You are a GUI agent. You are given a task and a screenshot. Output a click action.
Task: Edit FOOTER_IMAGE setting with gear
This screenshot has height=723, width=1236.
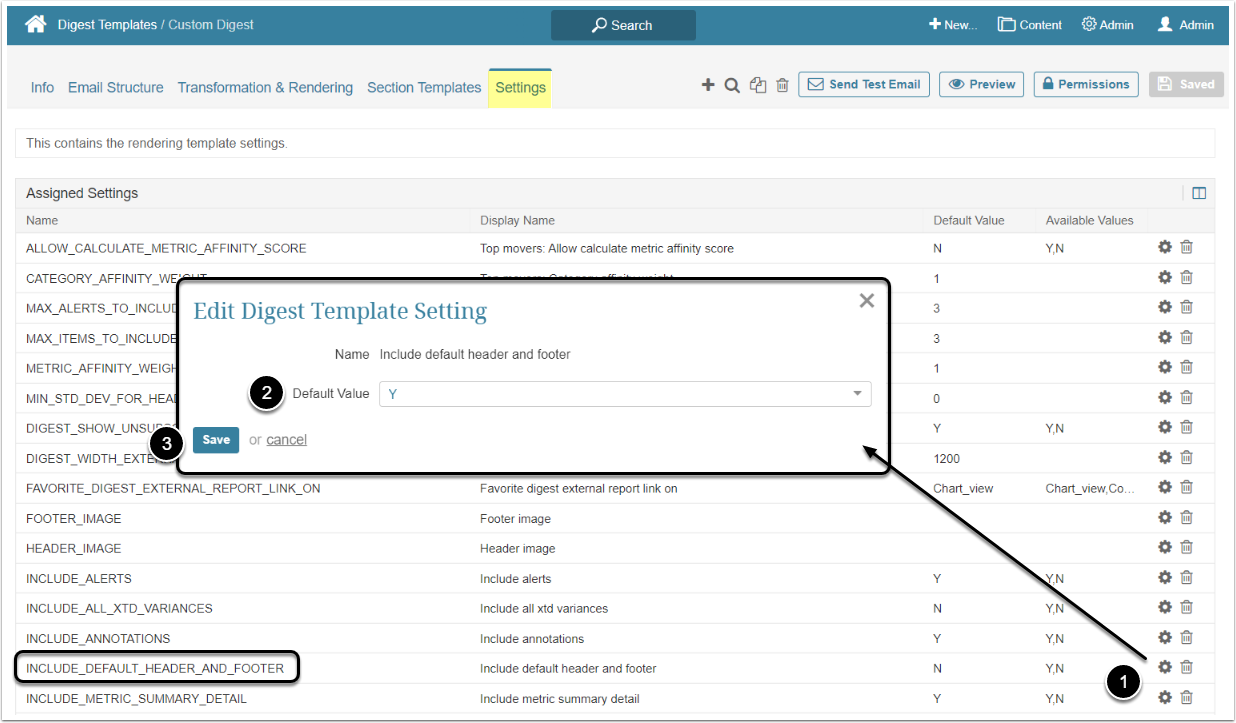tap(1165, 517)
